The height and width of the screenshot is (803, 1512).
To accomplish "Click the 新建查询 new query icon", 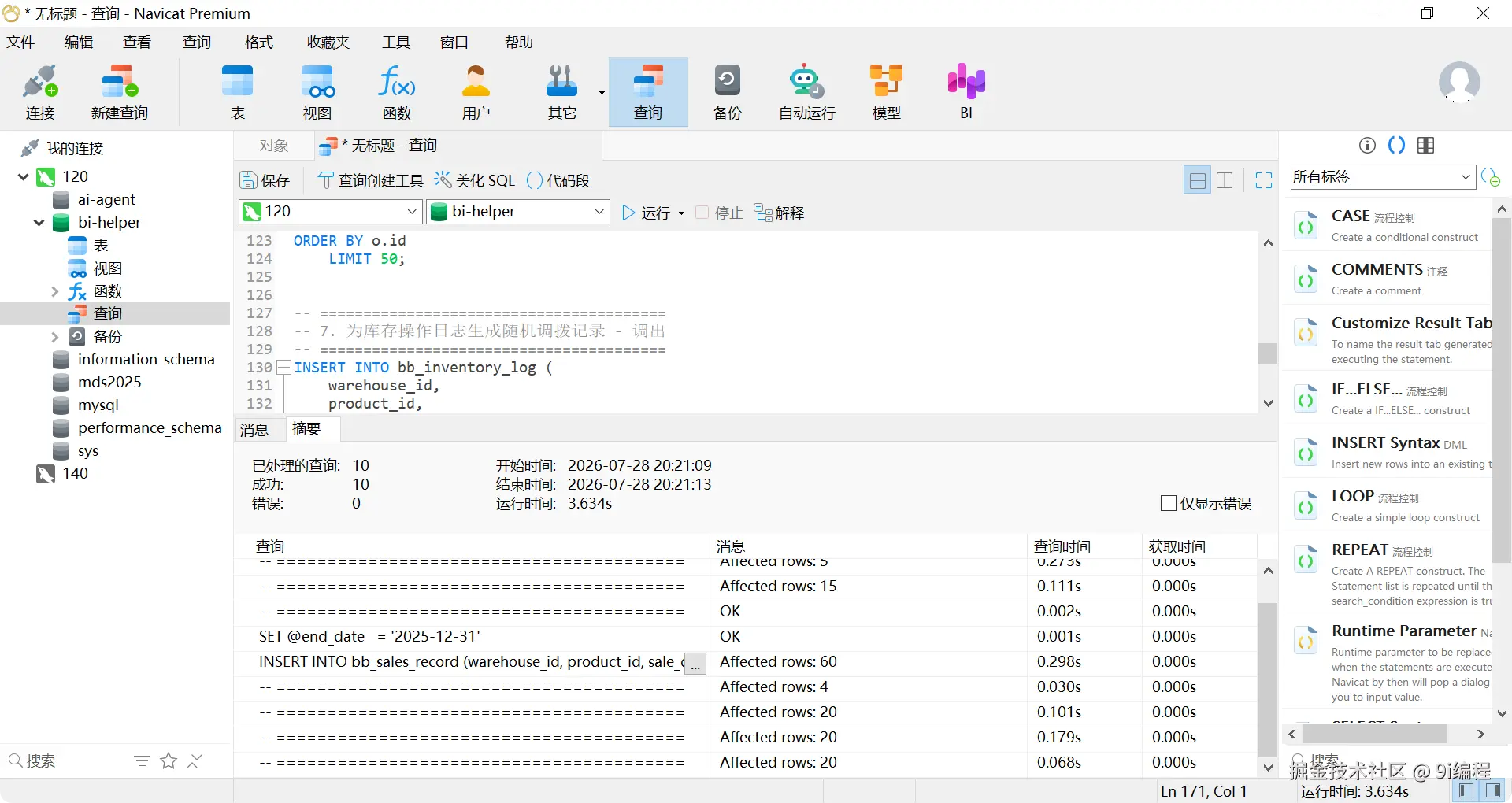I will (x=120, y=92).
